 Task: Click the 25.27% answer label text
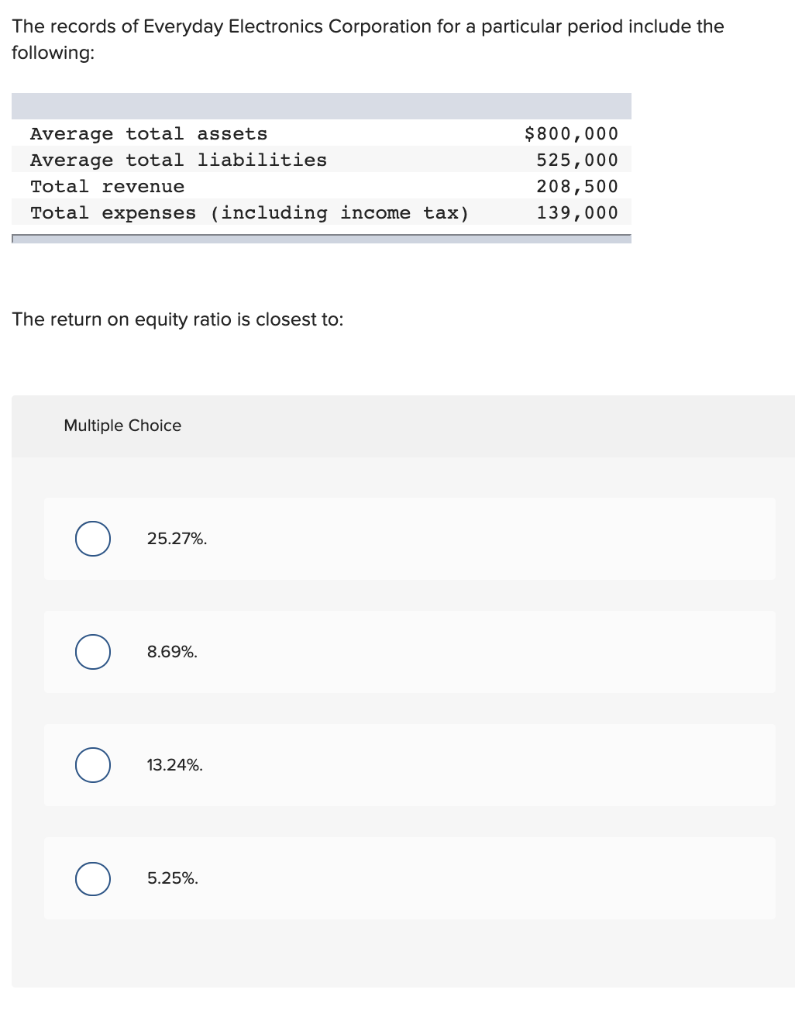(x=177, y=539)
